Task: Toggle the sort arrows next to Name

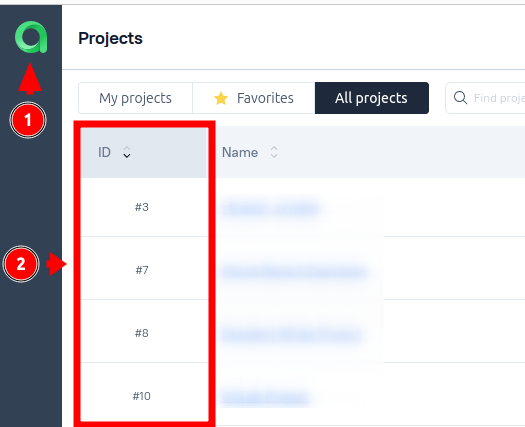Action: [274, 152]
